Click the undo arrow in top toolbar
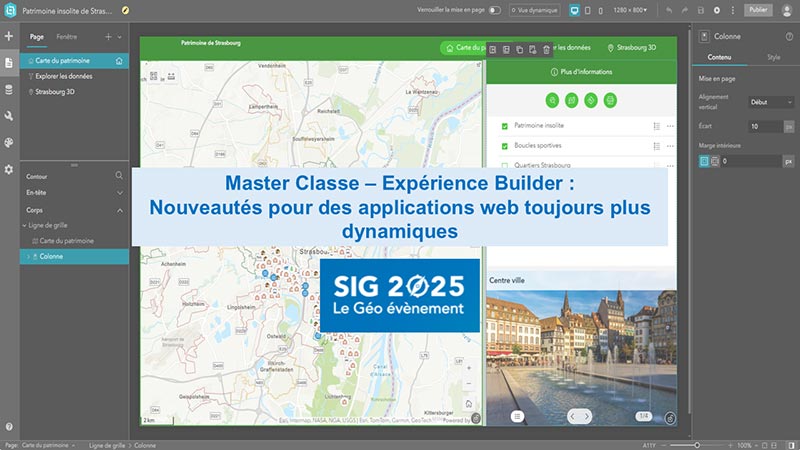 [x=668, y=10]
